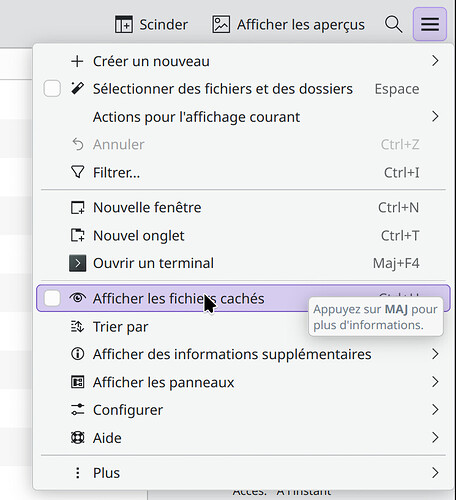Click the Filtrer funnel icon

pyautogui.click(x=78, y=172)
